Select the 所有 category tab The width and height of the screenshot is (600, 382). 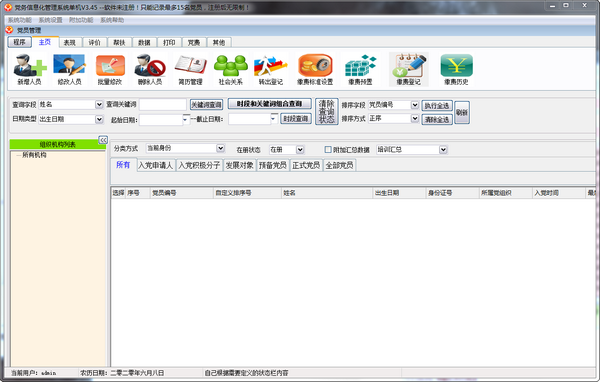click(123, 165)
